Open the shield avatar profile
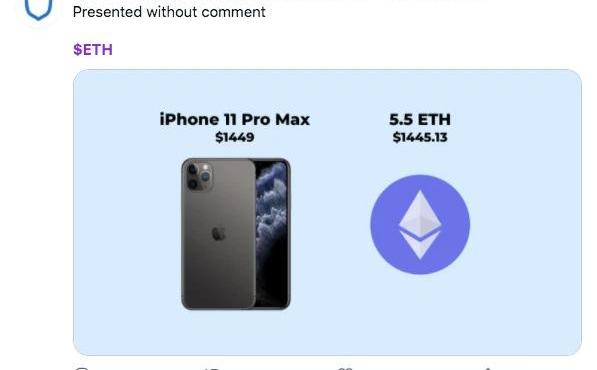 (38, 10)
